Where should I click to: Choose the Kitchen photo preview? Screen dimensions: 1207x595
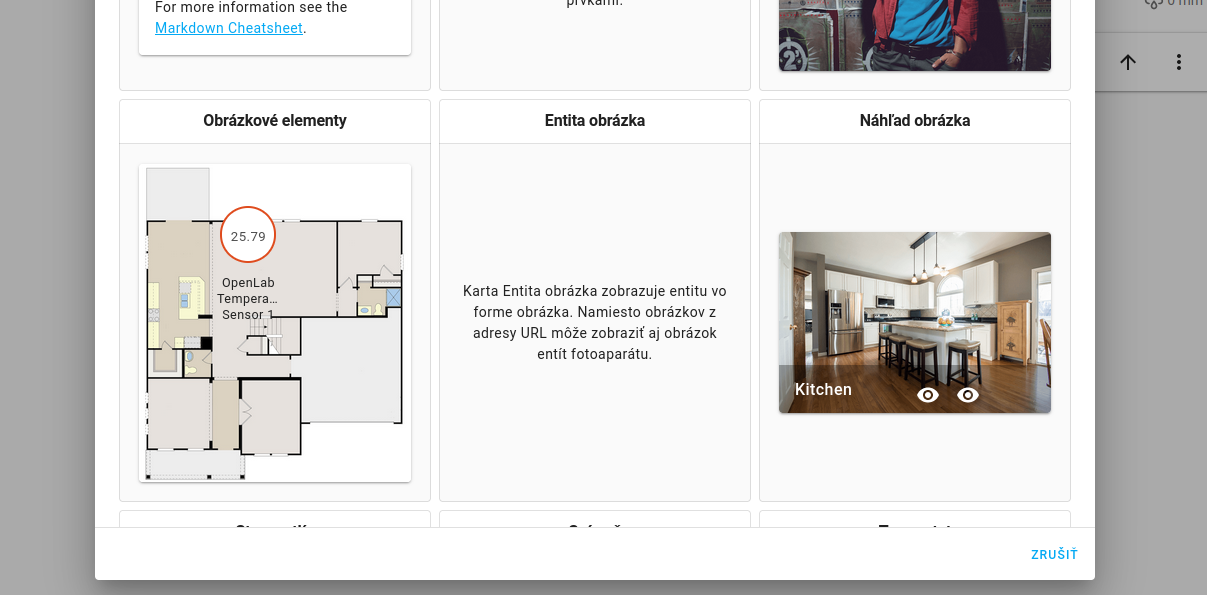coord(915,322)
